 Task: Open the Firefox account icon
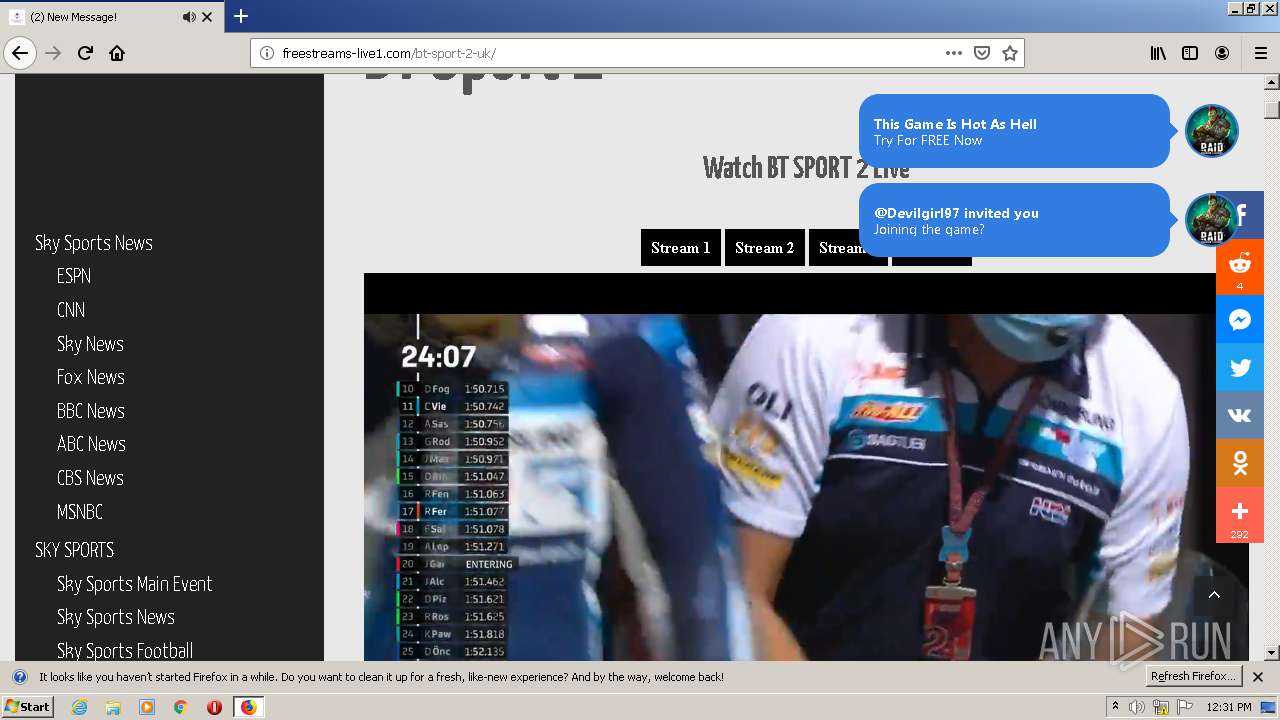coord(1222,53)
